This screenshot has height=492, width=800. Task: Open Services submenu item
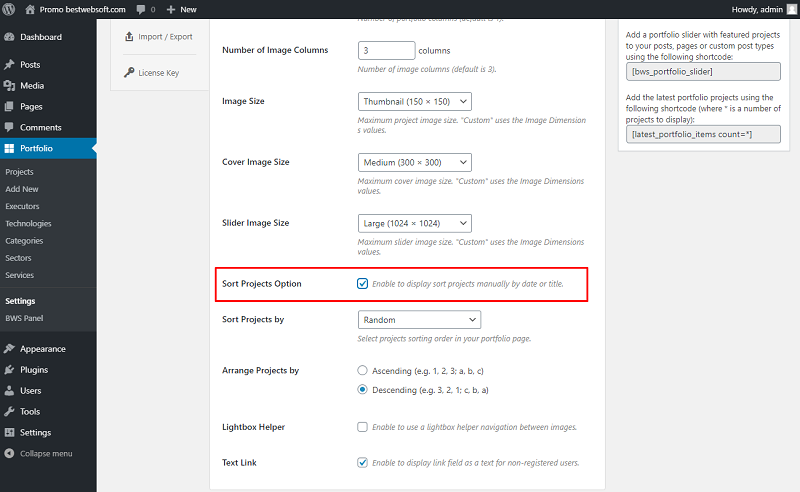(x=19, y=275)
